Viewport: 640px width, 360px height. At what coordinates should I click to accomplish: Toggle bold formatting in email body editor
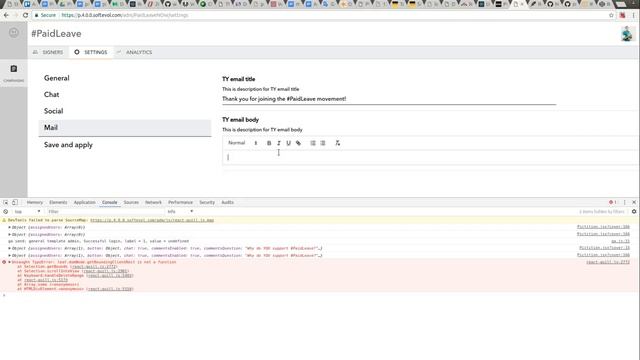269,143
